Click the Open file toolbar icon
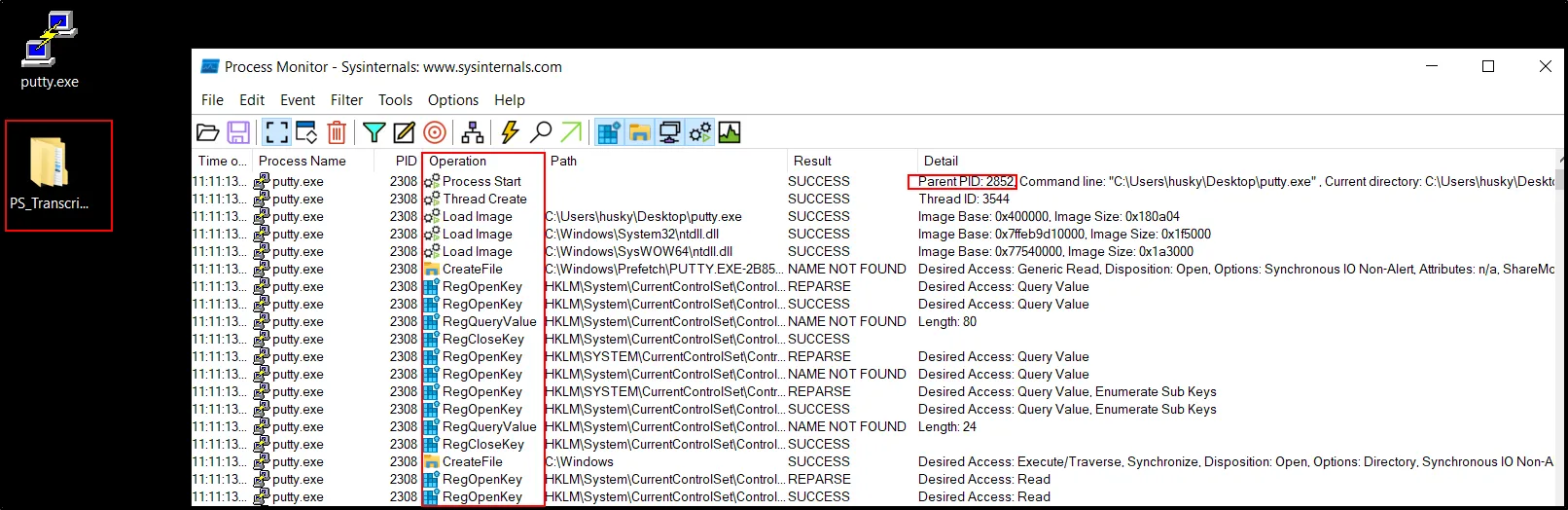This screenshot has width=1568, height=510. [208, 132]
